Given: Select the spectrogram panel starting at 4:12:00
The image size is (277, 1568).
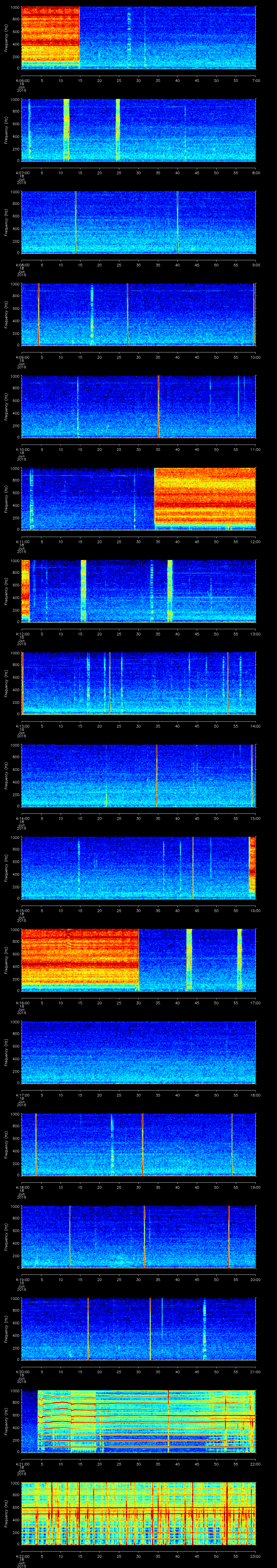Looking at the screenshot, I should coord(139,592).
